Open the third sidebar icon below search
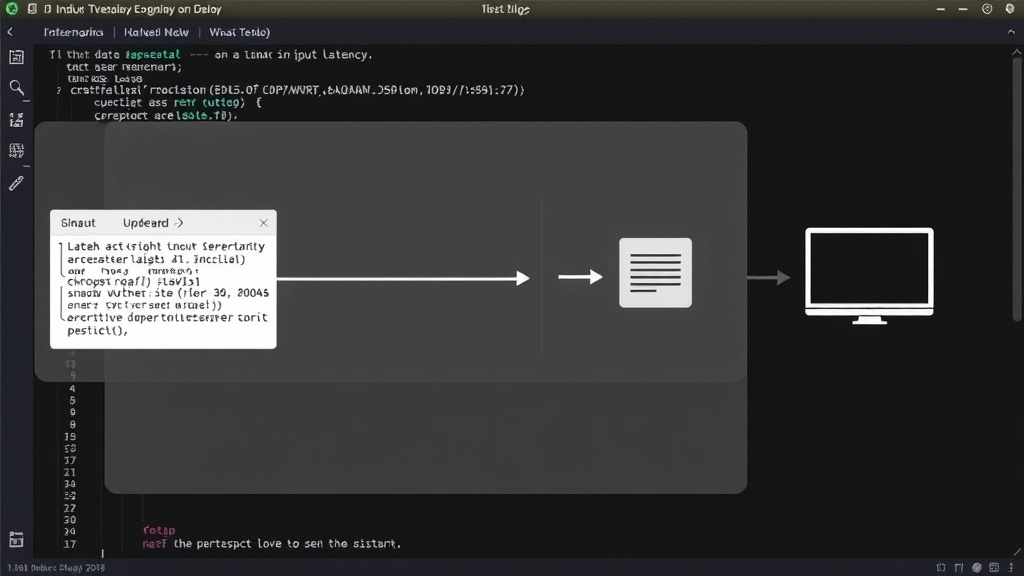1024x576 pixels. coord(16,120)
